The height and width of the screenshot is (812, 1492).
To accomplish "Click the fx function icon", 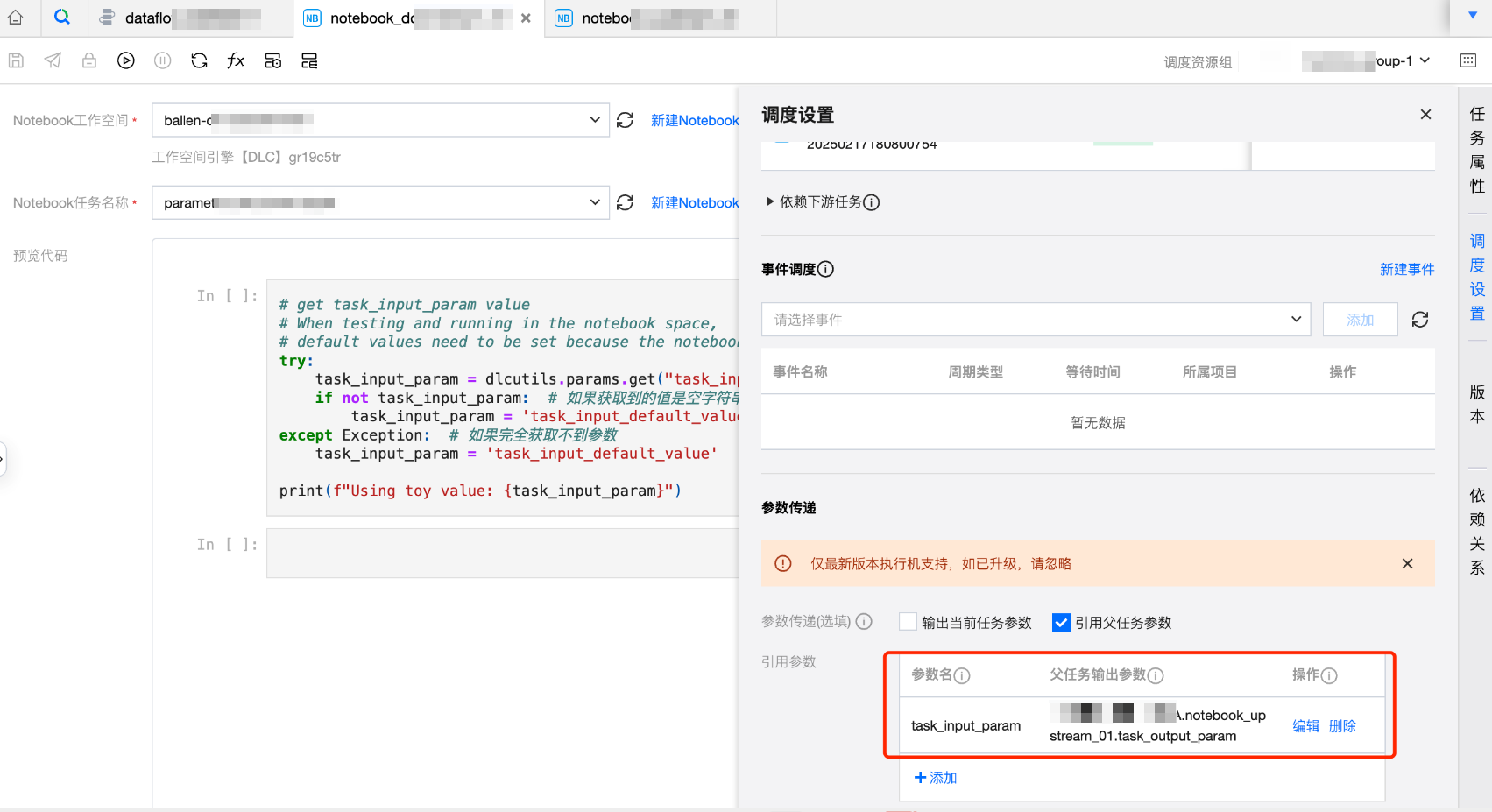I will coord(236,60).
